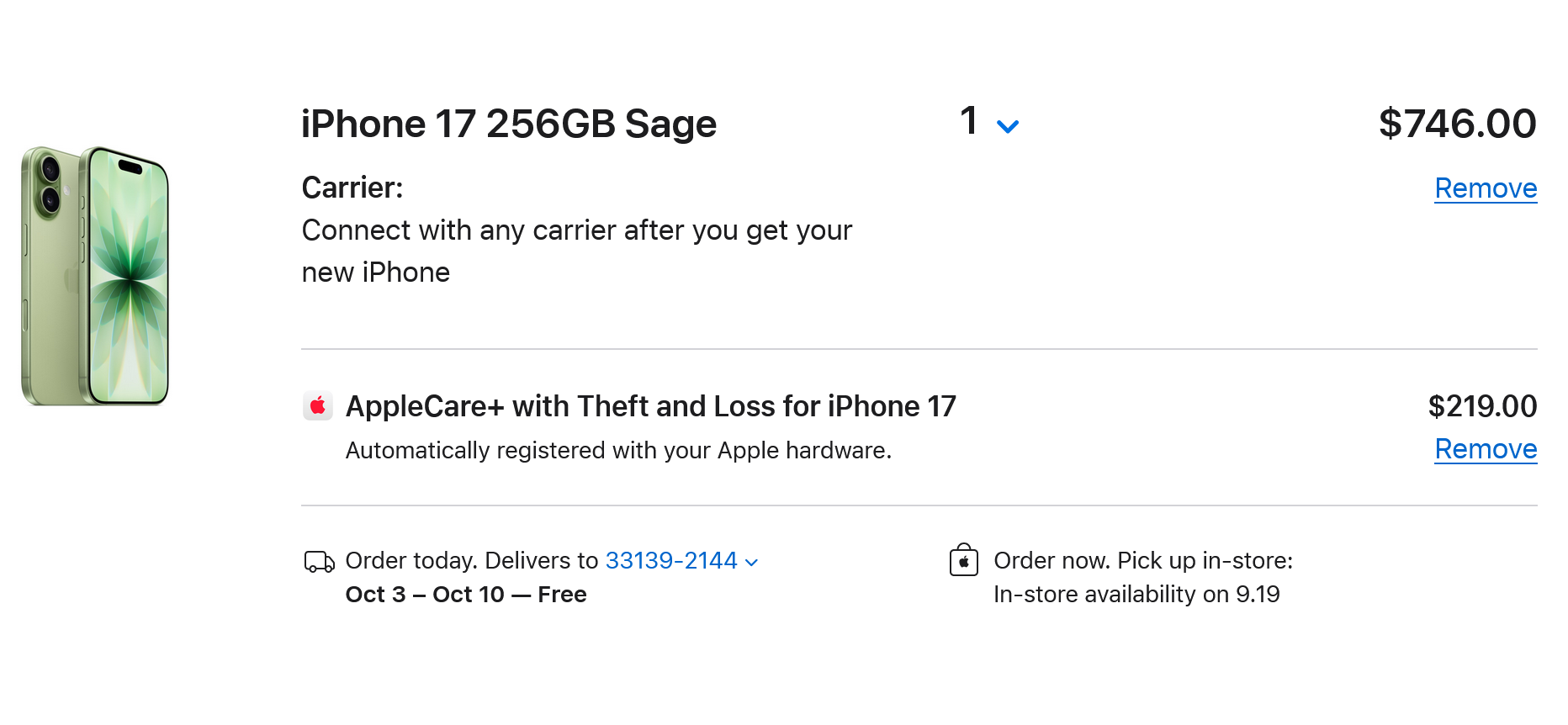This screenshot has width=1568, height=725.
Task: Click the 33139-2144 delivery zip code link
Action: click(x=670, y=560)
